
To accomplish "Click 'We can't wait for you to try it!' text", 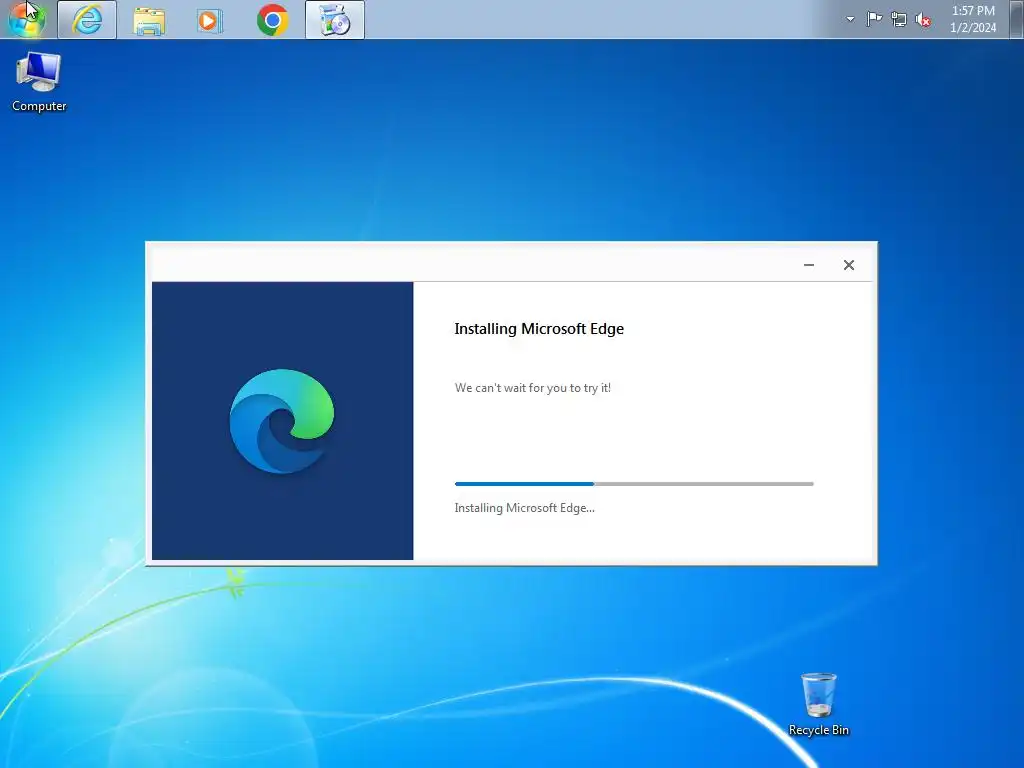I will tap(533, 388).
